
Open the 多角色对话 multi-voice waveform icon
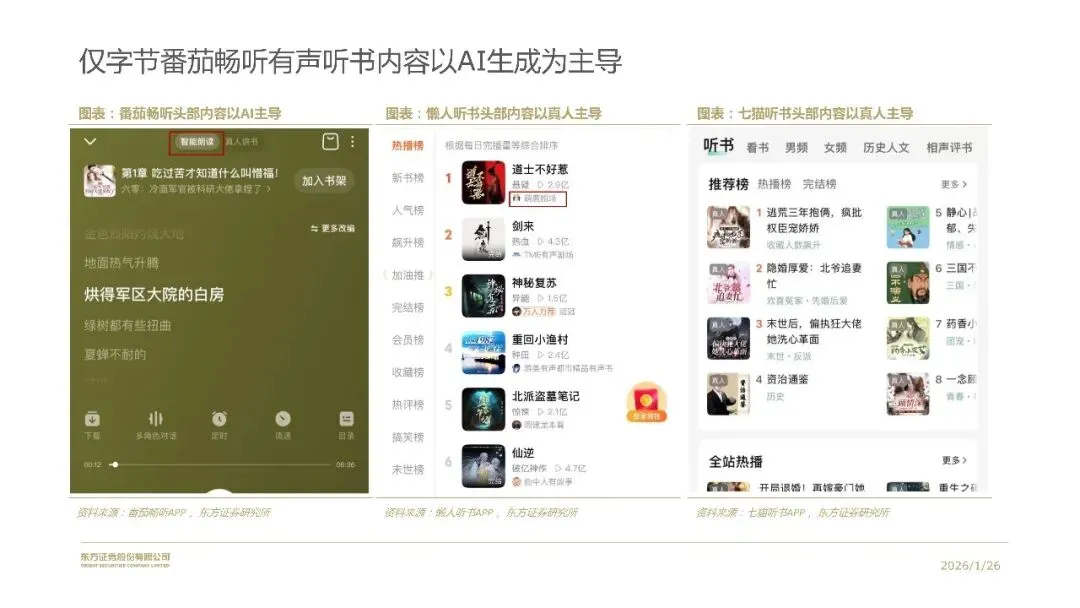(x=156, y=419)
